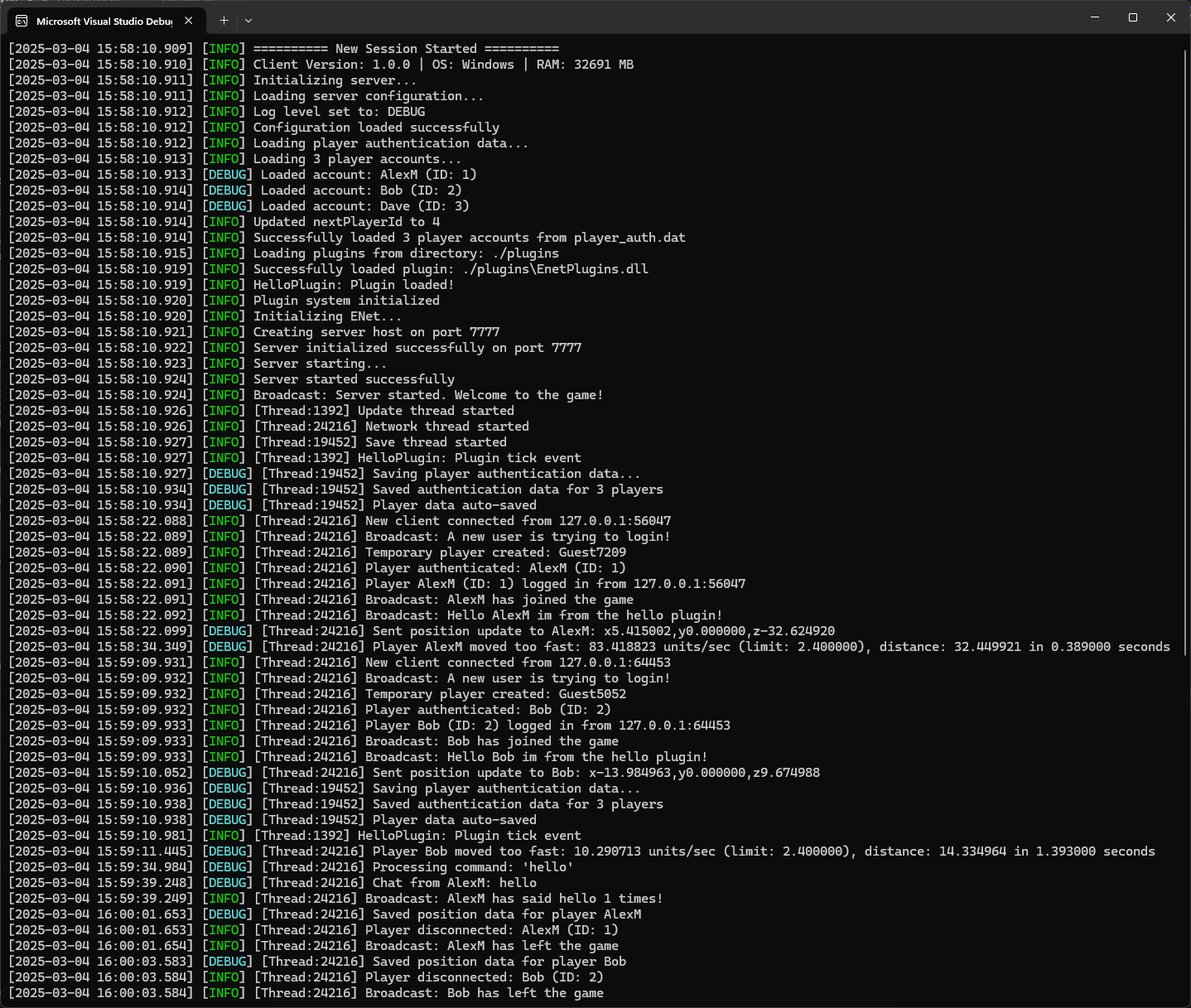Viewport: 1191px width, 1008px height.
Task: Open a new terminal tab
Action: [x=224, y=21]
